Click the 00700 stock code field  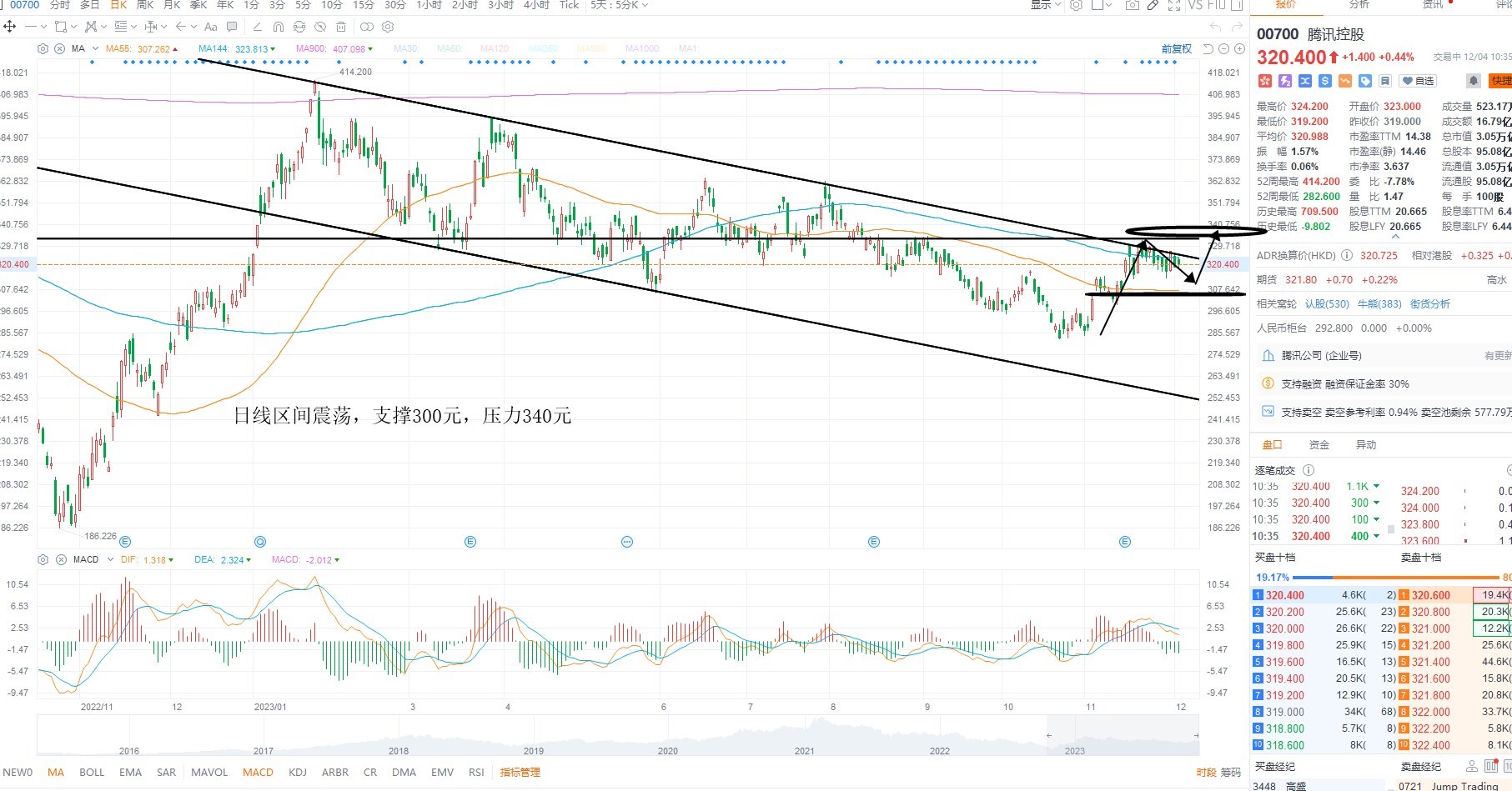[x=25, y=5]
